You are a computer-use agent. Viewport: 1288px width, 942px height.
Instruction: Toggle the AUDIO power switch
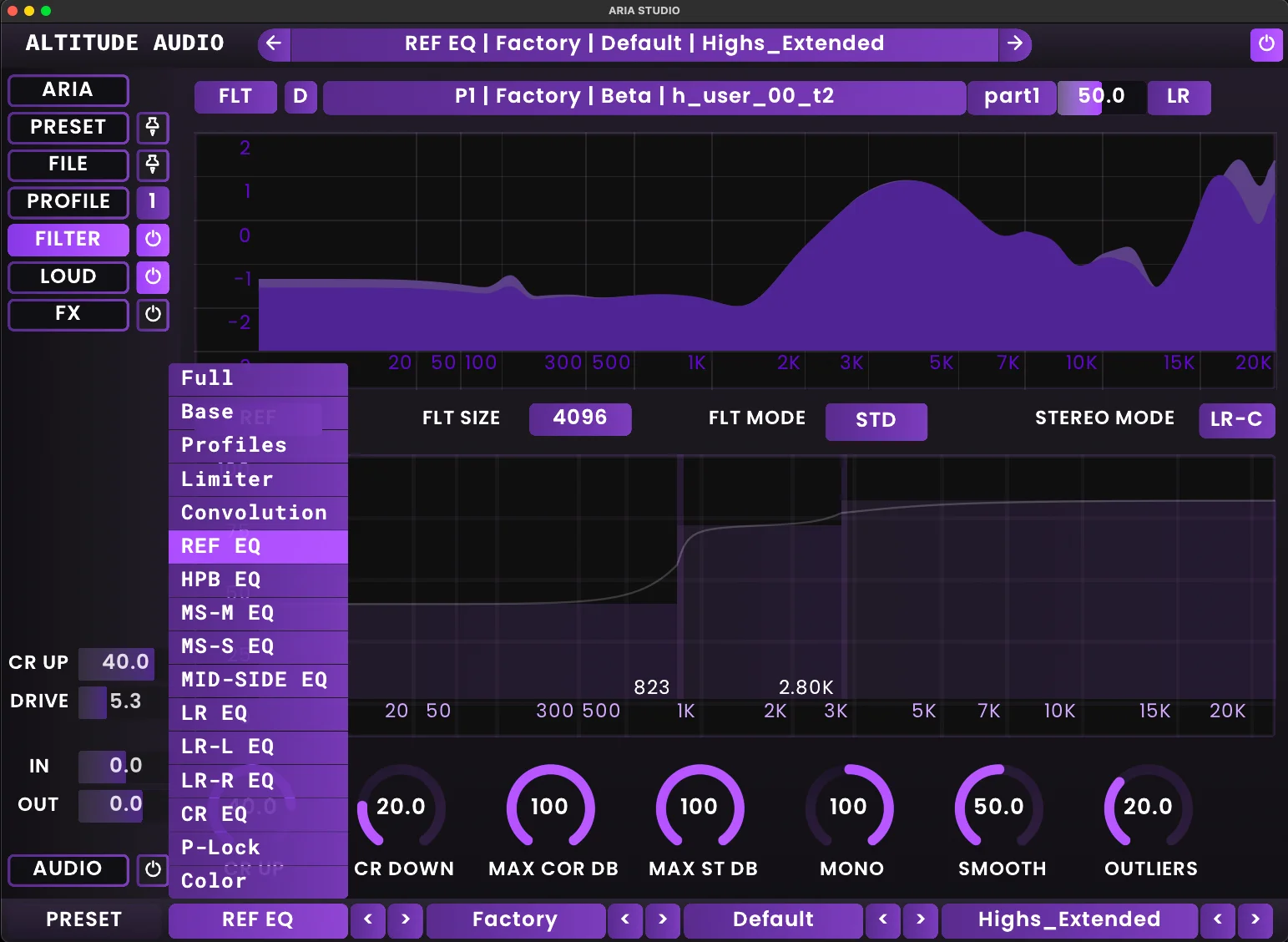click(x=153, y=870)
